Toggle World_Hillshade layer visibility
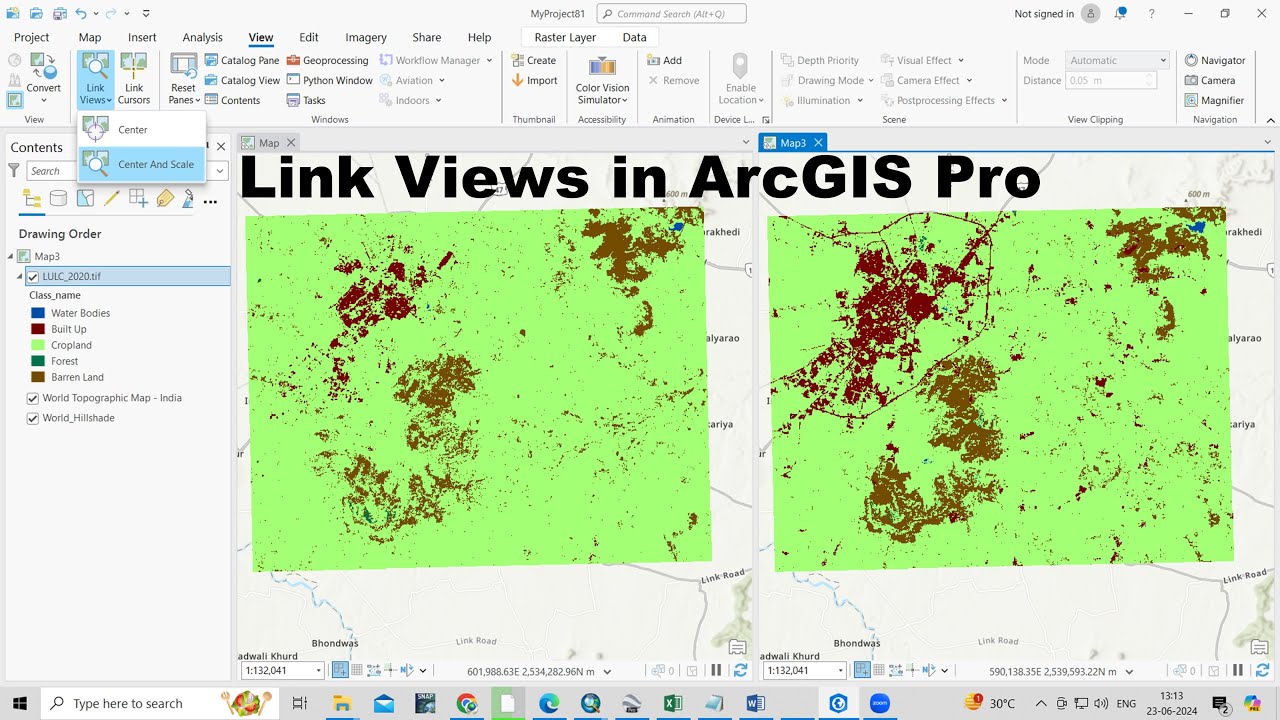The height and width of the screenshot is (720, 1280). point(33,418)
